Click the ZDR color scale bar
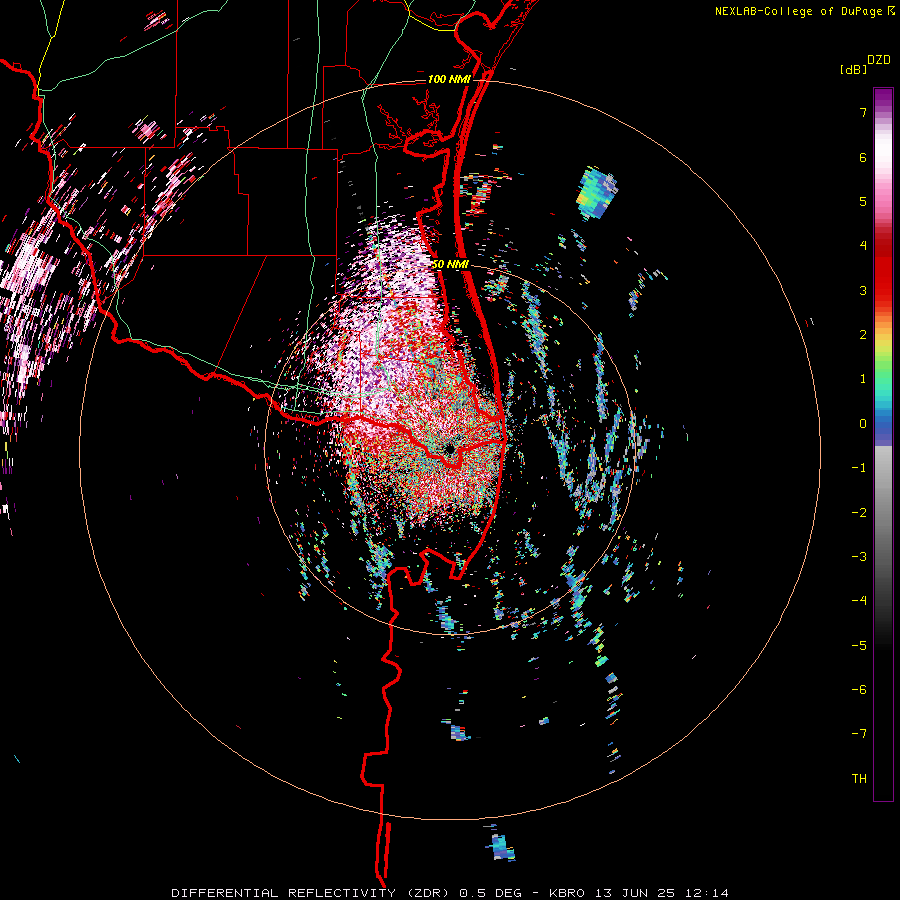This screenshot has width=900, height=900. 883,444
